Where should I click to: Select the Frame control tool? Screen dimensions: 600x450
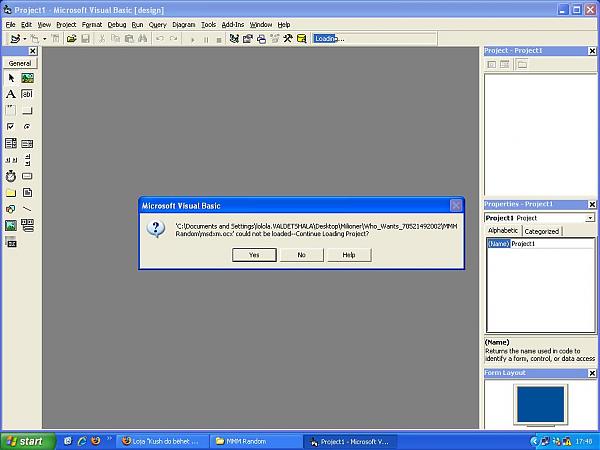click(x=11, y=111)
